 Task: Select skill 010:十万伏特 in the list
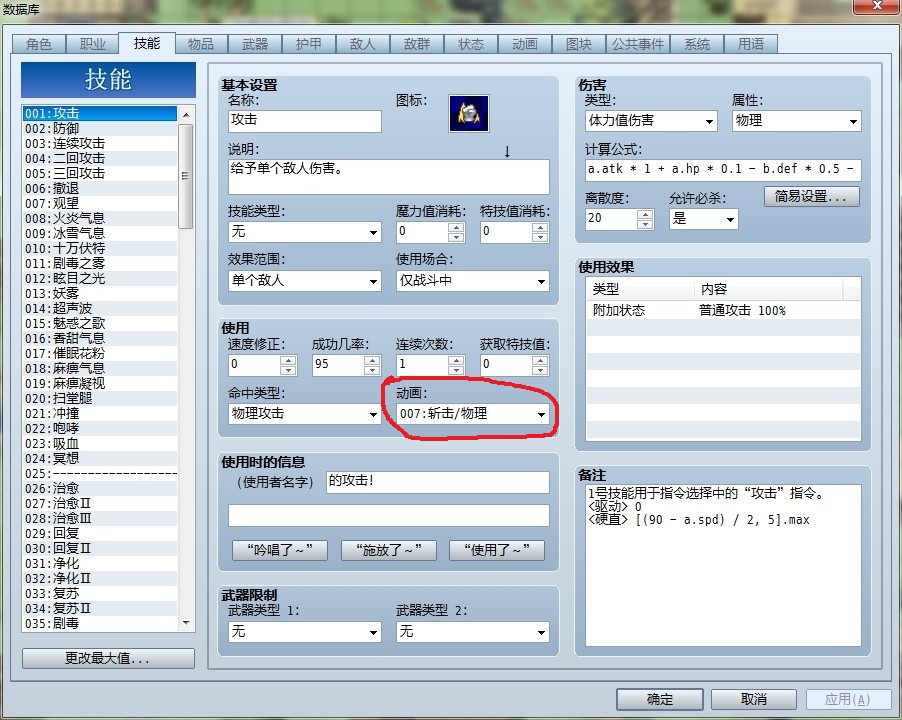pyautogui.click(x=100, y=248)
